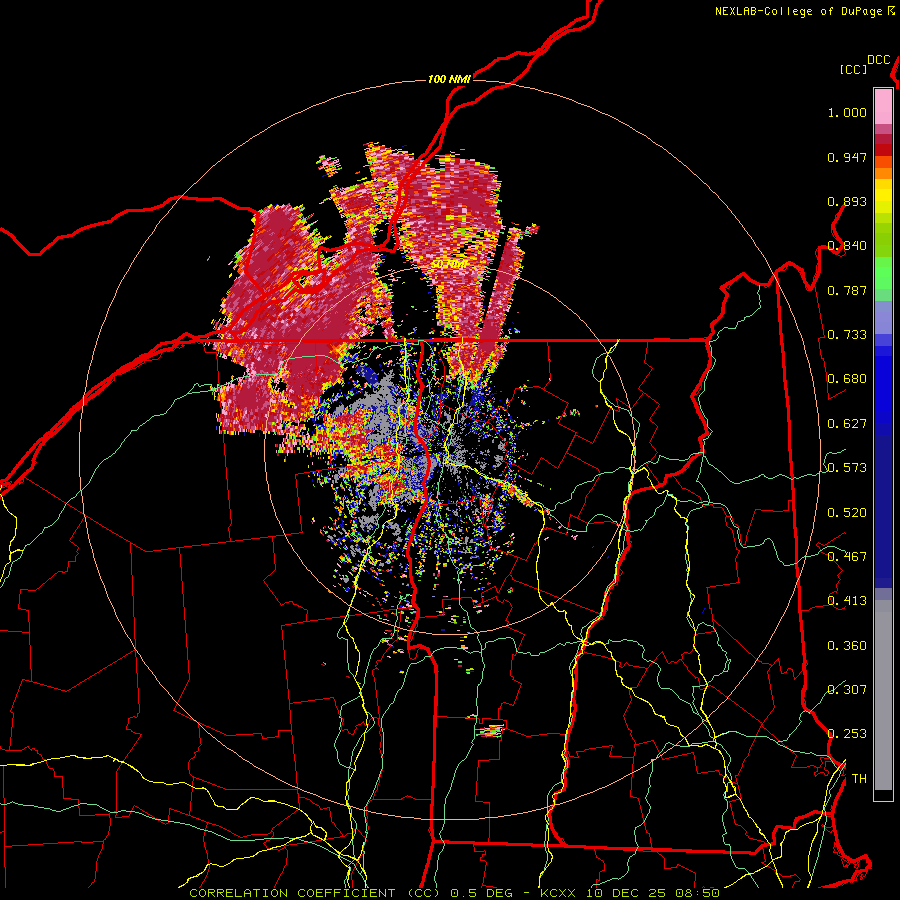Click the 0.307 legend value
This screenshot has height=900, width=900.
(847, 690)
